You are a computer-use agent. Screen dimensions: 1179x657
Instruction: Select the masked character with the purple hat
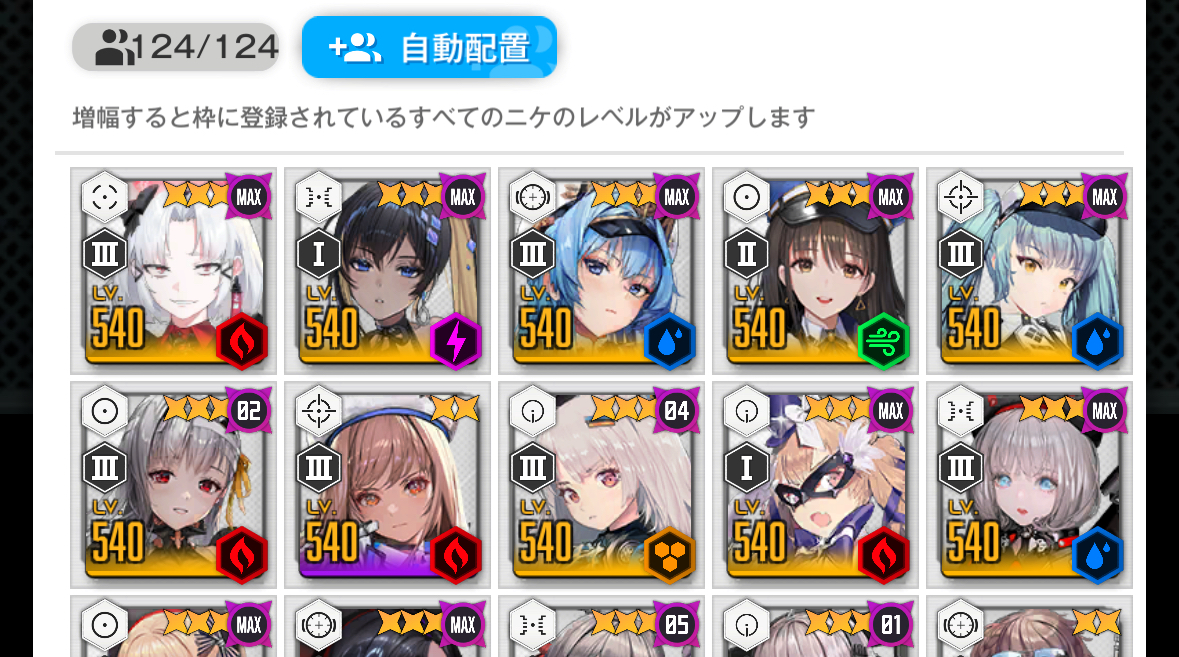point(816,485)
